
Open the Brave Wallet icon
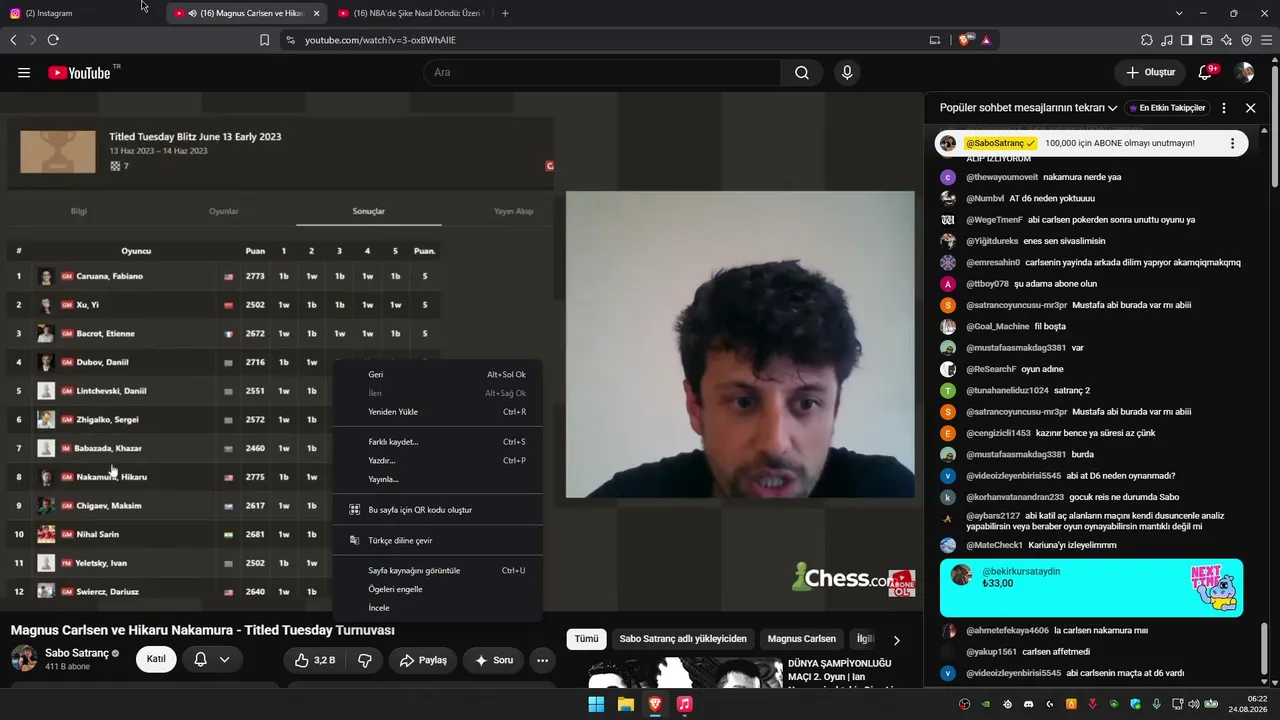tap(1206, 40)
